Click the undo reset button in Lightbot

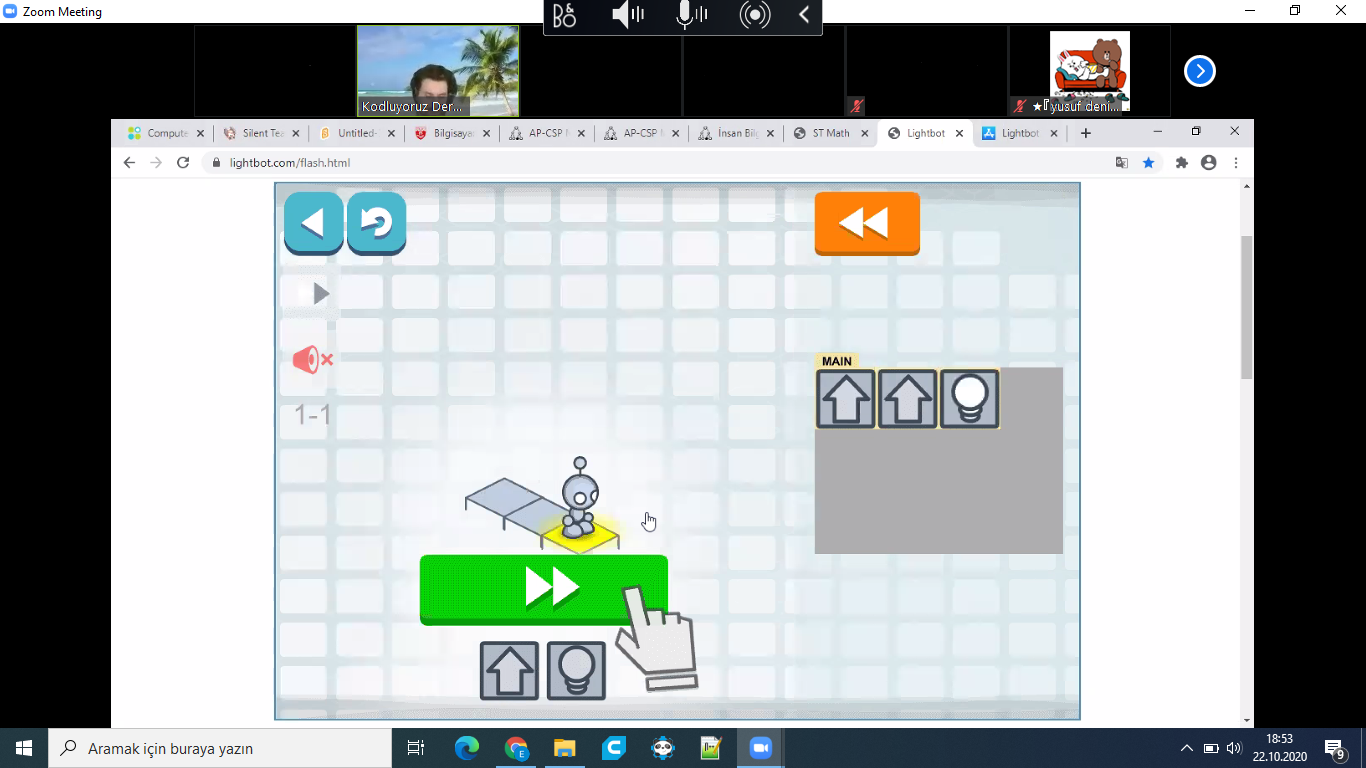pos(376,222)
